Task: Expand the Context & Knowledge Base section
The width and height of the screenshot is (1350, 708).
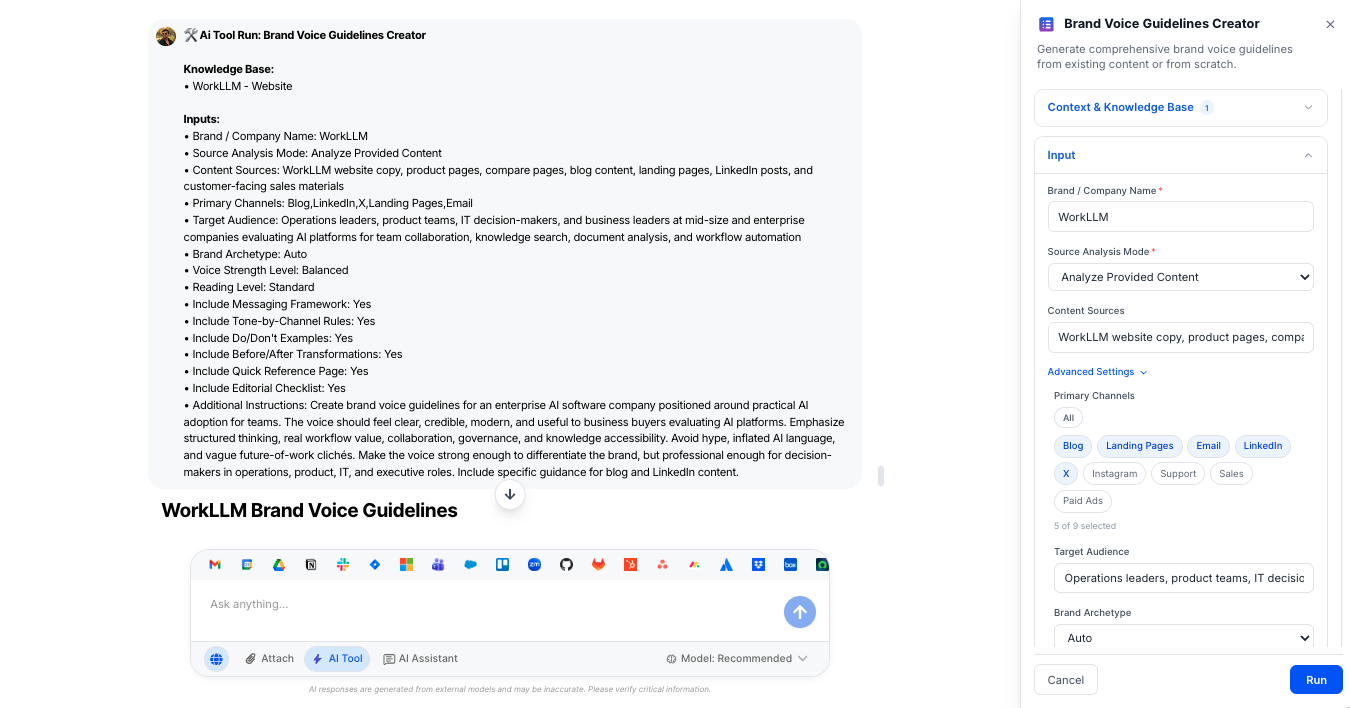Action: coord(1180,107)
